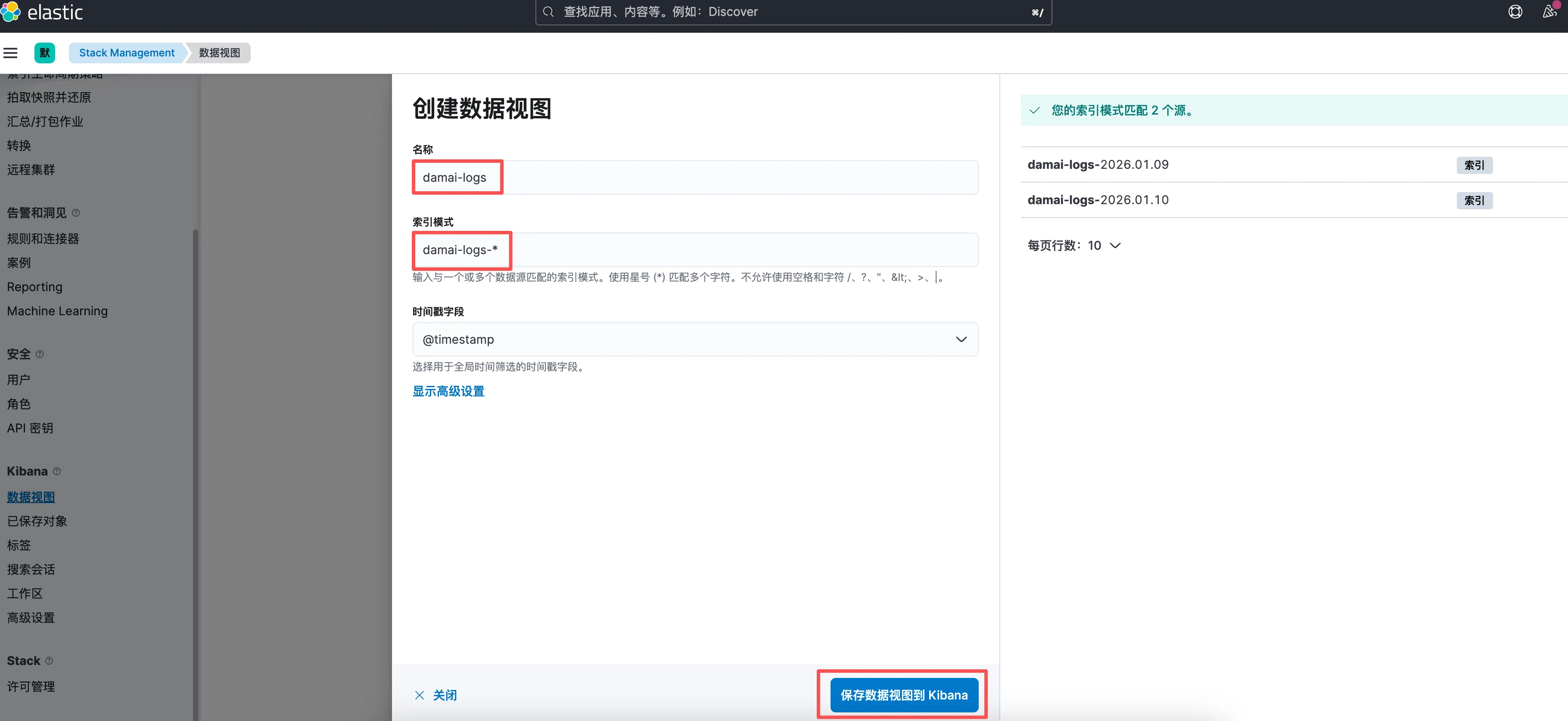The image size is (1568, 721).
Task: Click the search magnifier icon
Action: click(548, 12)
